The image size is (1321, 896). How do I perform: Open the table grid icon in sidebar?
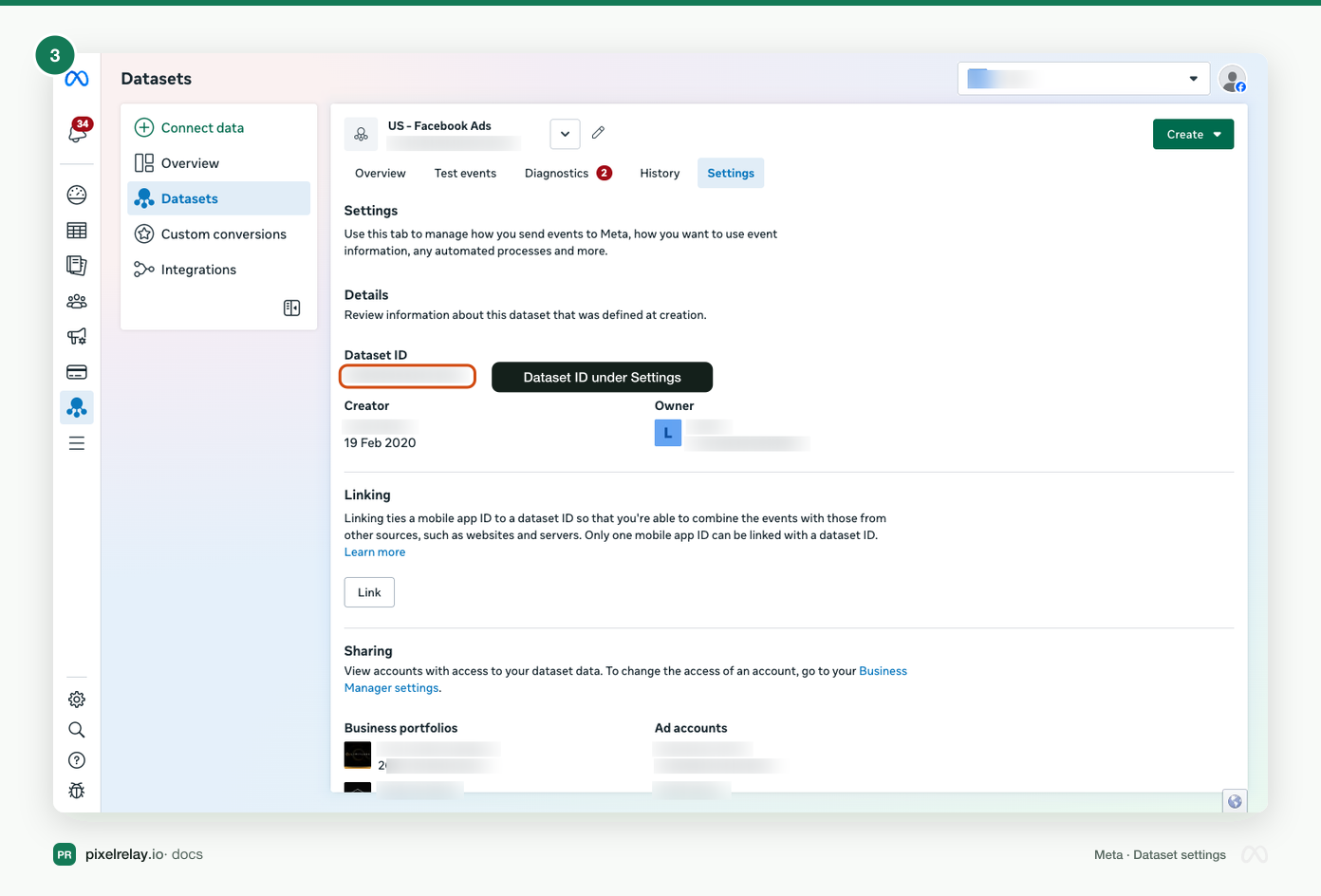[77, 231]
